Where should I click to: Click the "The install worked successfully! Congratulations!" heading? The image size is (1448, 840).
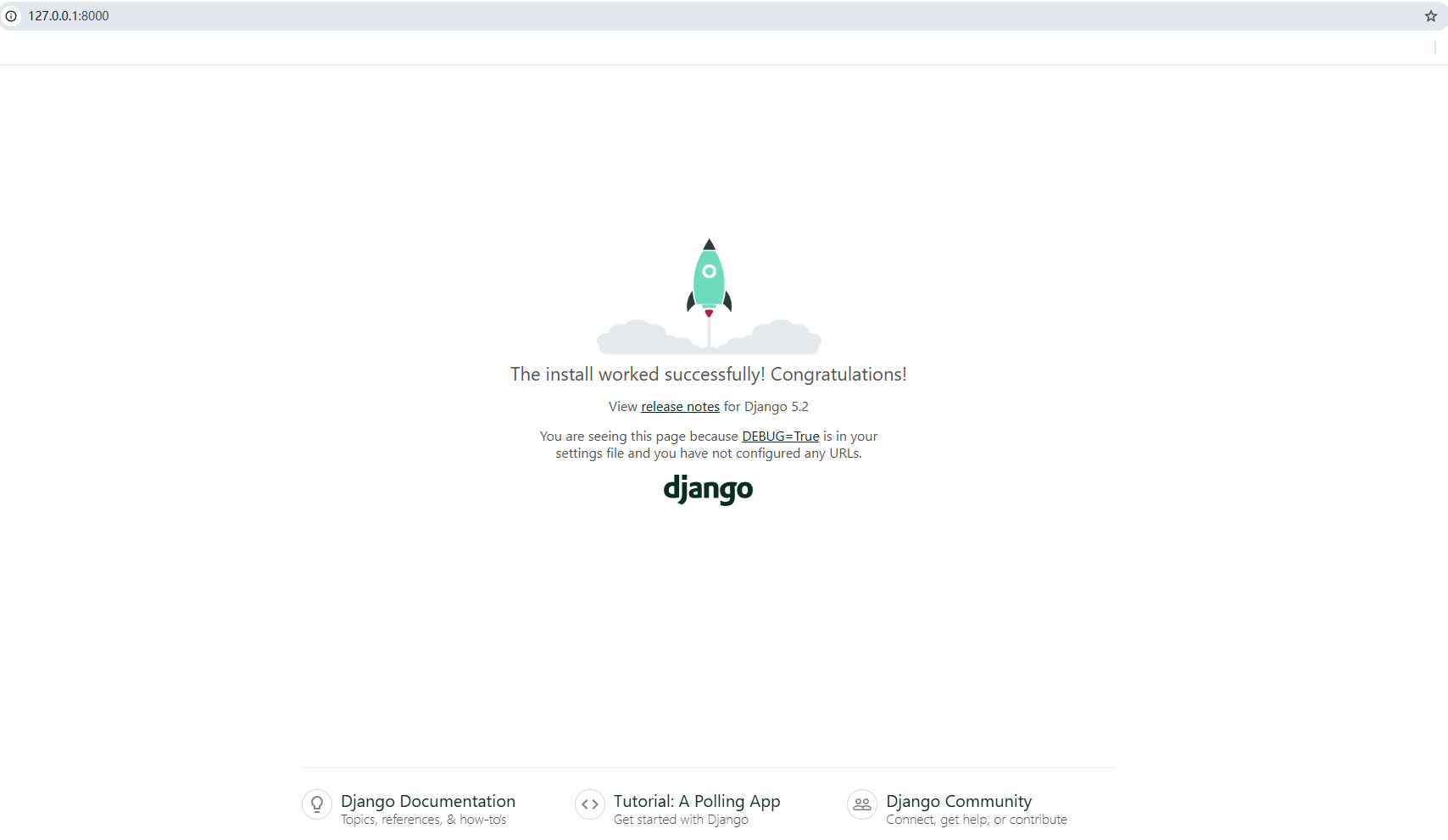click(709, 375)
